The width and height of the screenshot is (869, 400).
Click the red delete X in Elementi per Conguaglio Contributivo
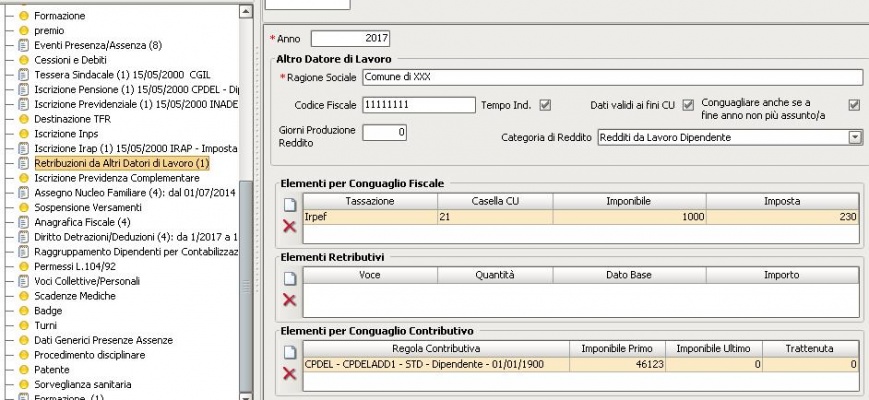(290, 373)
